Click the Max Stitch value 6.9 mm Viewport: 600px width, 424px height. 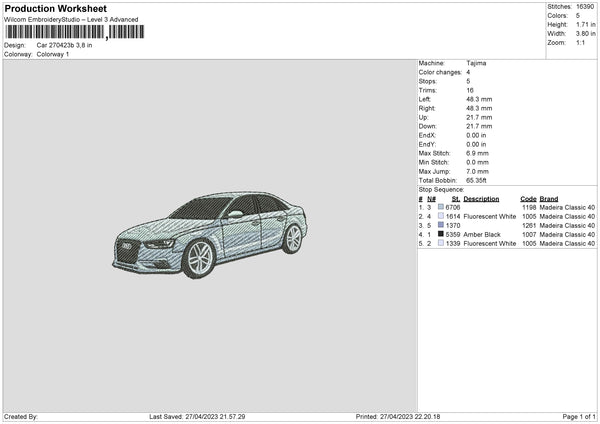click(478, 153)
